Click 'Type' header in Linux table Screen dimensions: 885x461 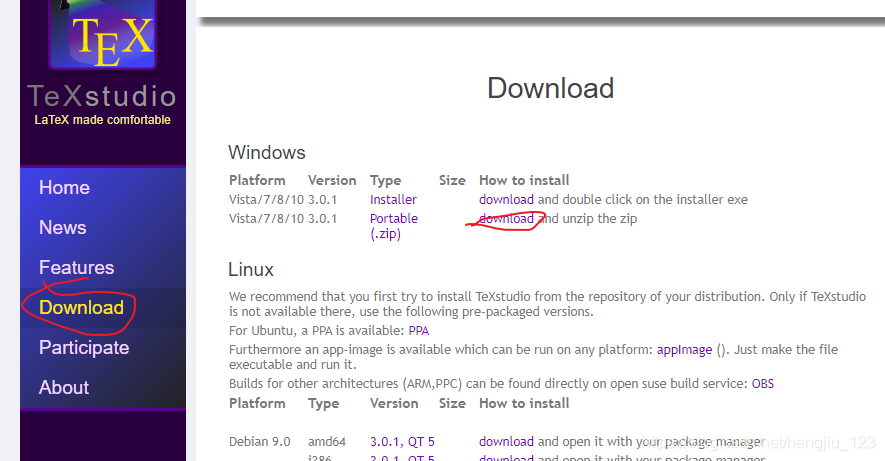click(x=323, y=404)
